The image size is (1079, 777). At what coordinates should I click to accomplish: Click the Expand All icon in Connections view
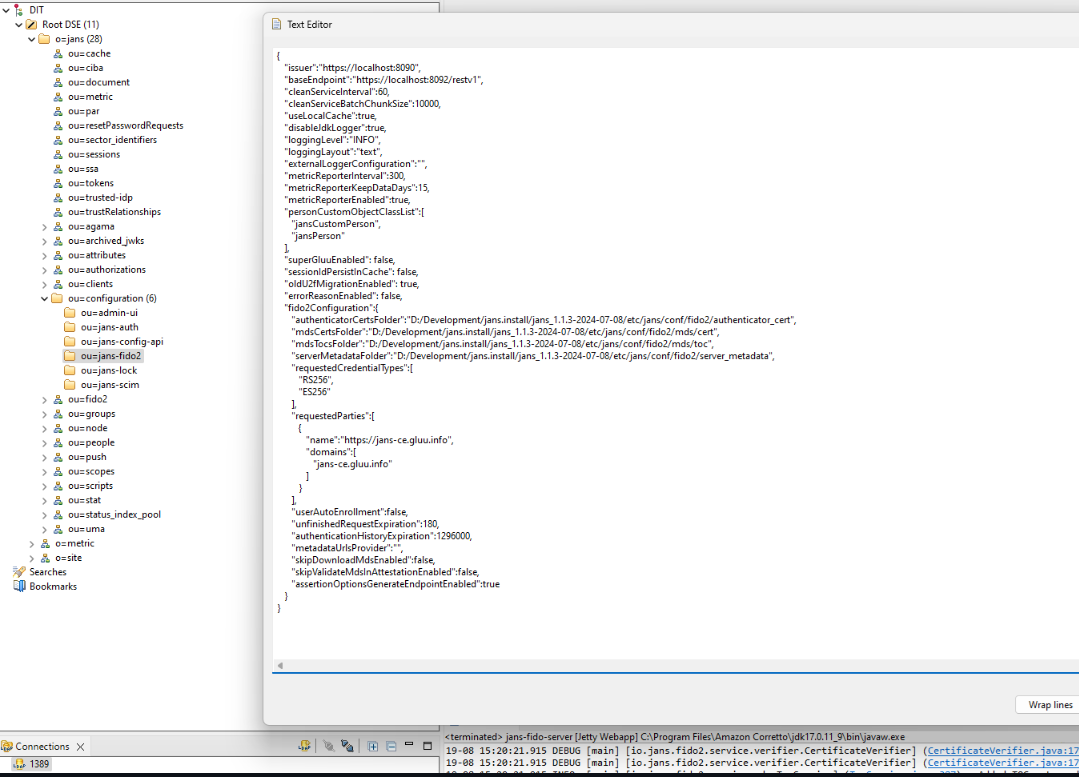(373, 746)
